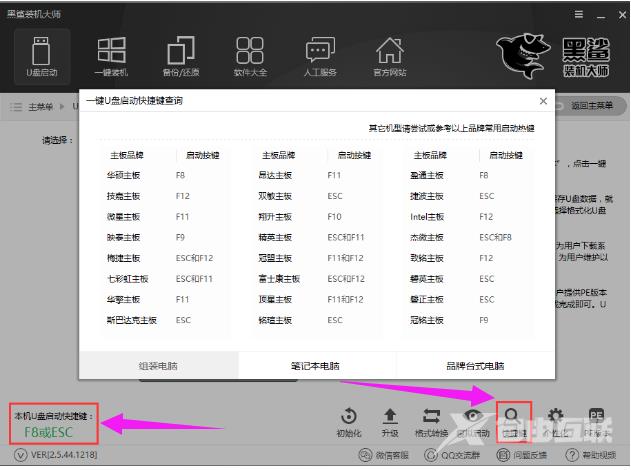Click the 精英主板 row label
The height and width of the screenshot is (470, 631).
click(275, 237)
